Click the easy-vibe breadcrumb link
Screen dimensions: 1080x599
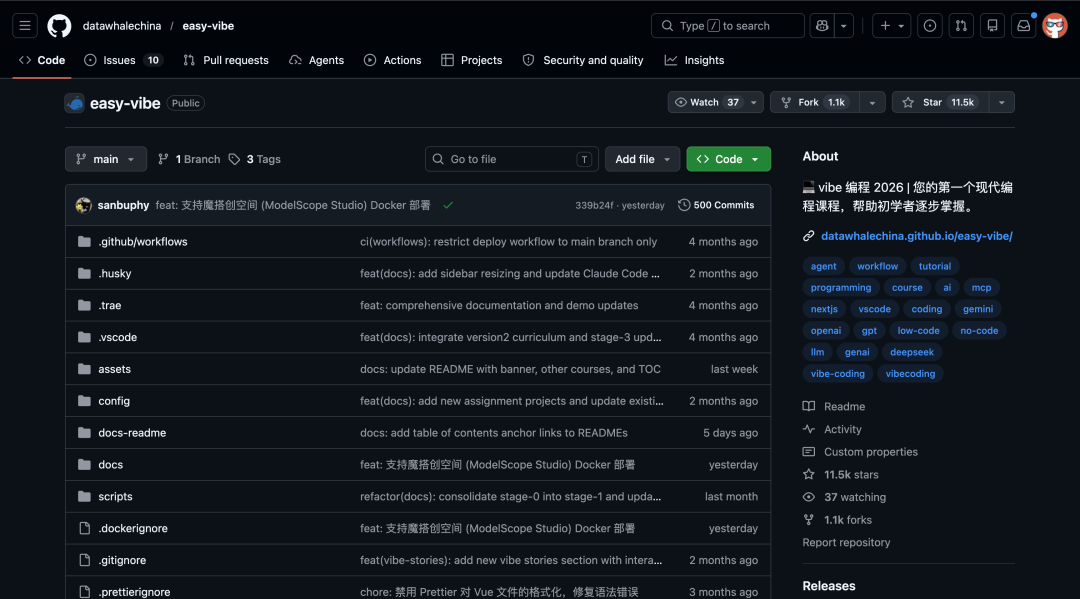click(208, 26)
